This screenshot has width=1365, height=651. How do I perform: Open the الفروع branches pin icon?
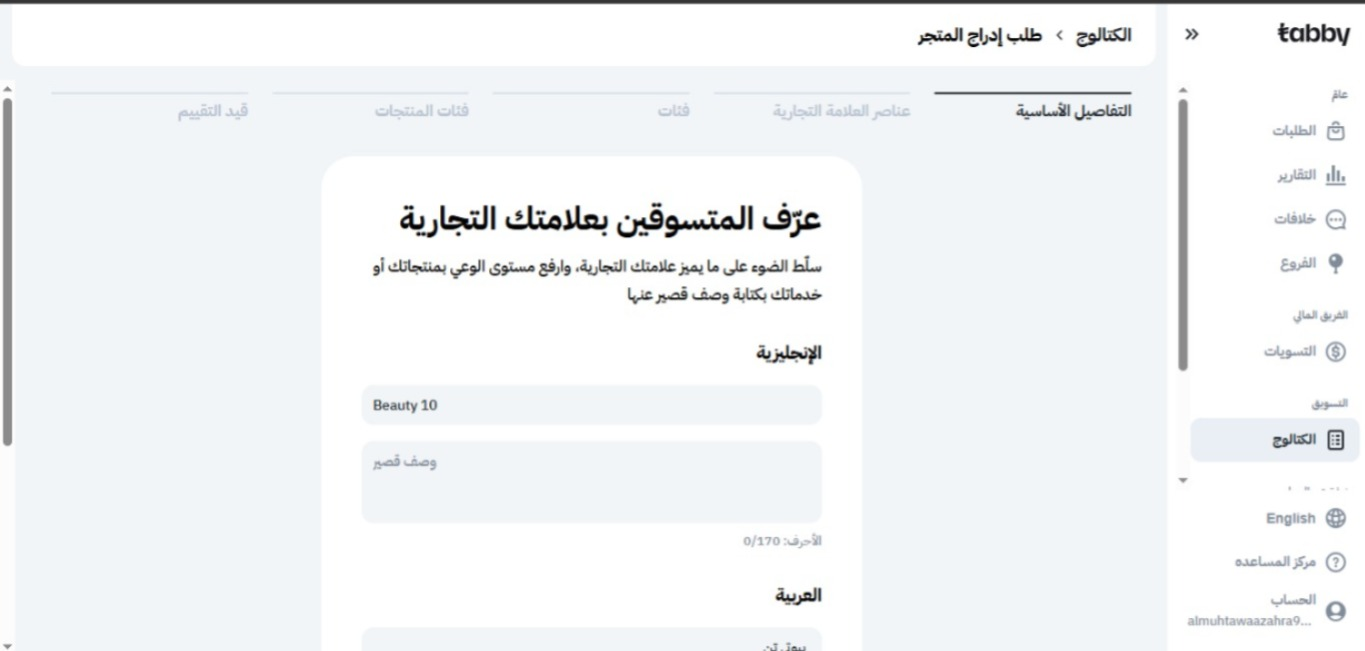tap(1334, 263)
